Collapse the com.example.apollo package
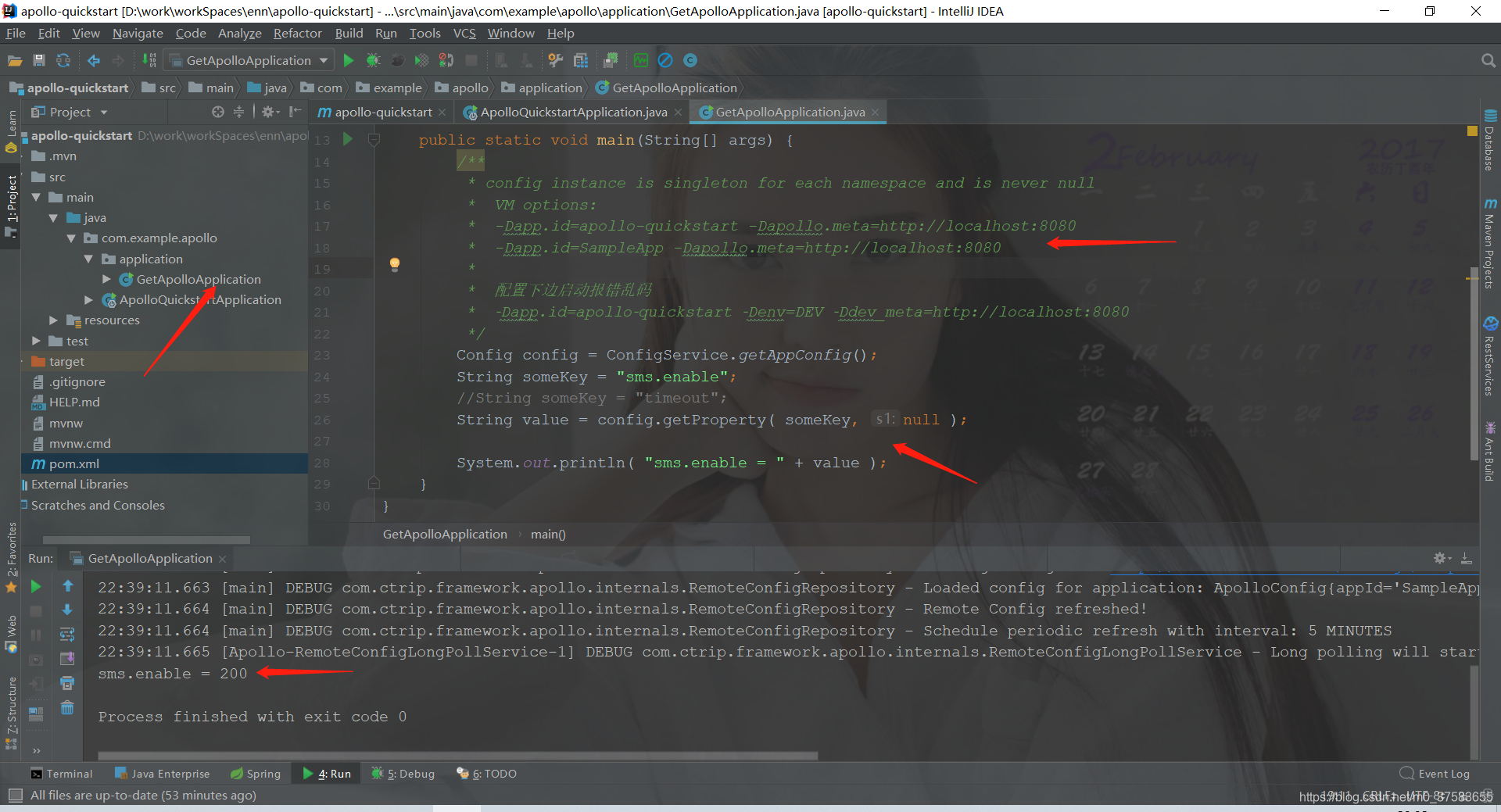The image size is (1501, 812). point(71,238)
